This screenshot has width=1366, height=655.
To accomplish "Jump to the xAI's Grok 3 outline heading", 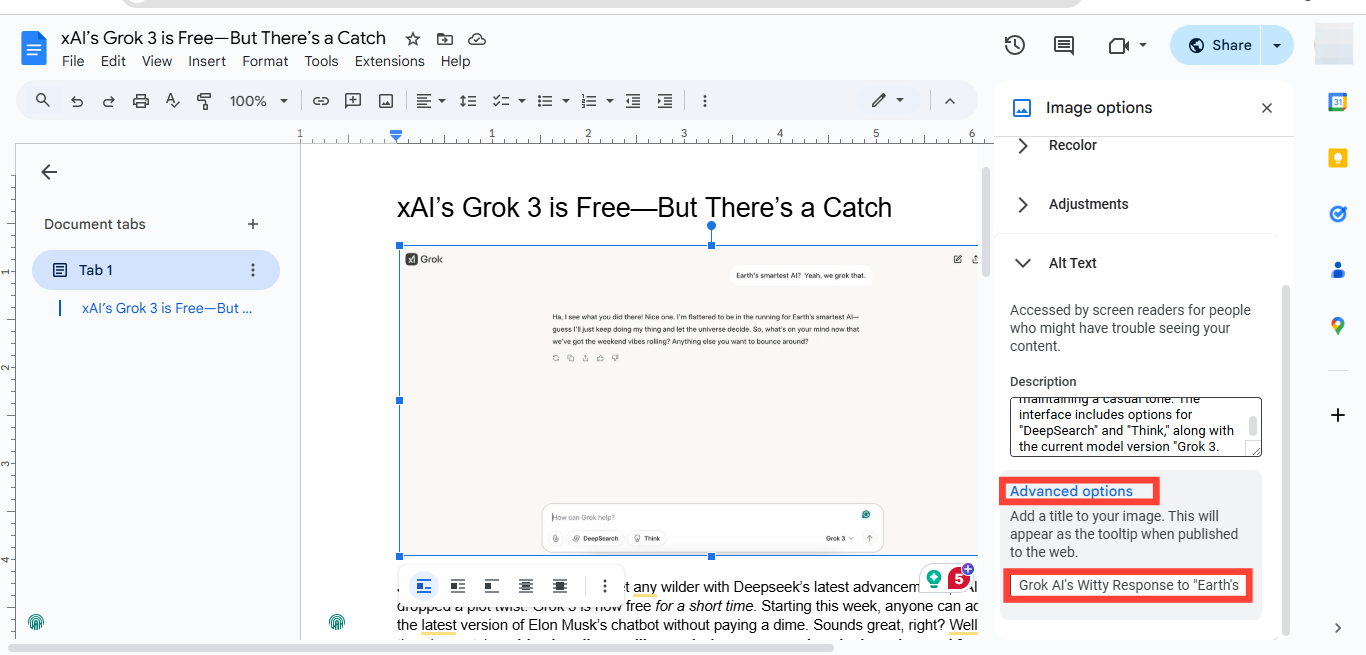I will click(167, 308).
